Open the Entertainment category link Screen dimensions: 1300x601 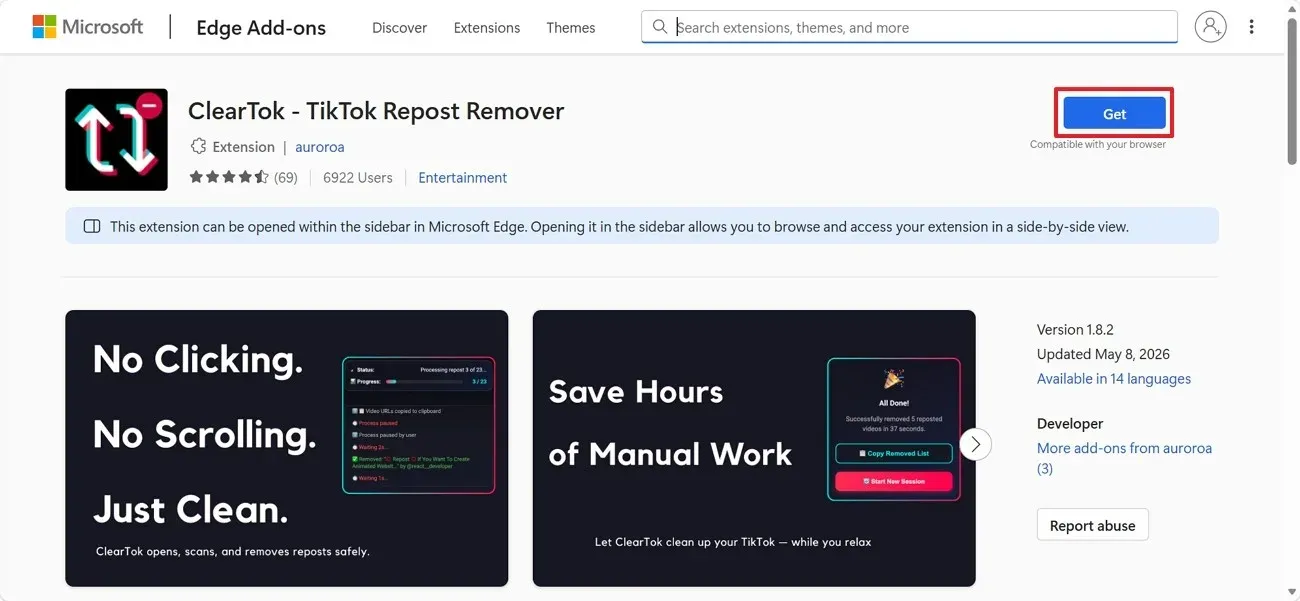point(462,178)
